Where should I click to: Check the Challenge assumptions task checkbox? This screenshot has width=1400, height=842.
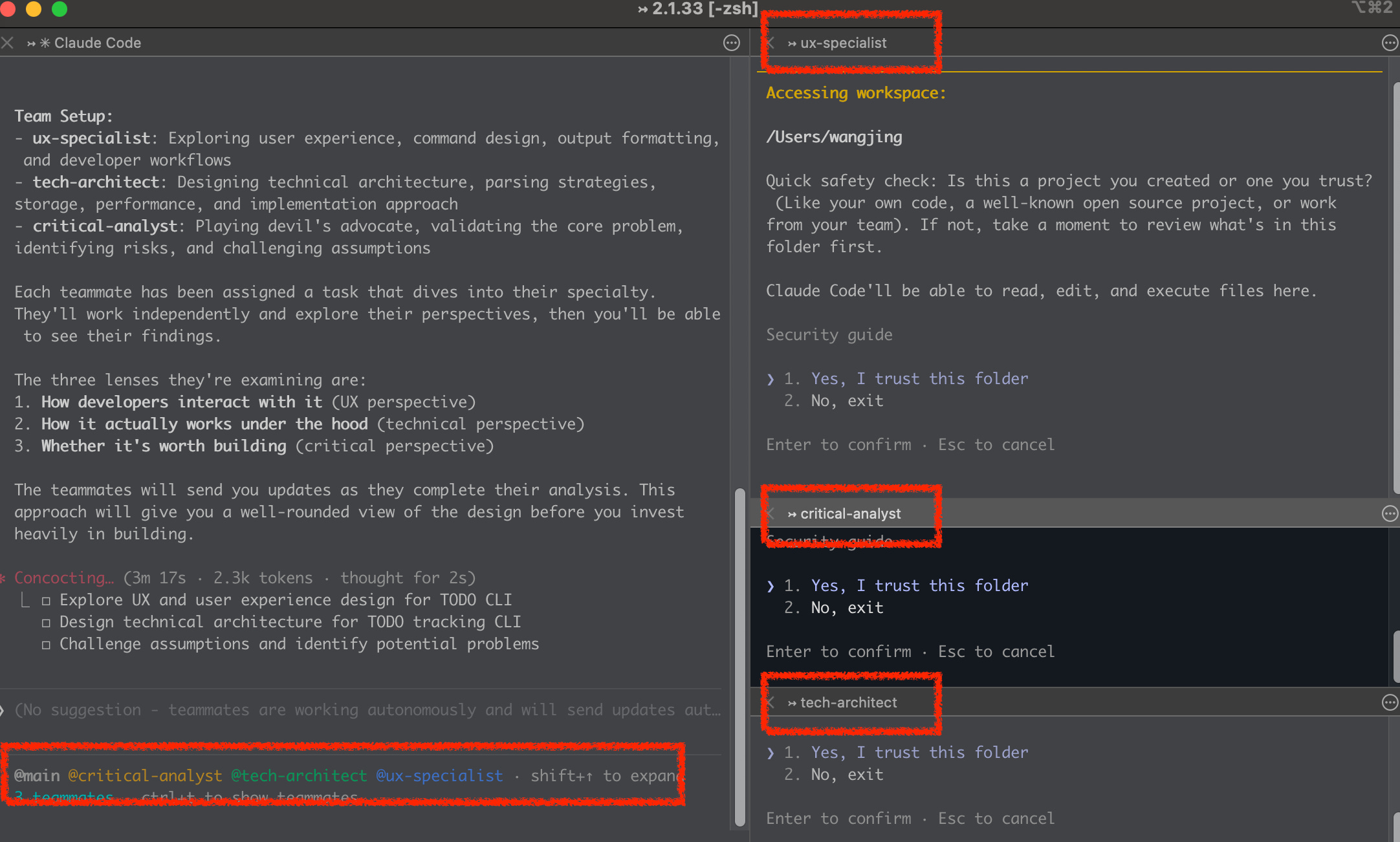coord(46,645)
